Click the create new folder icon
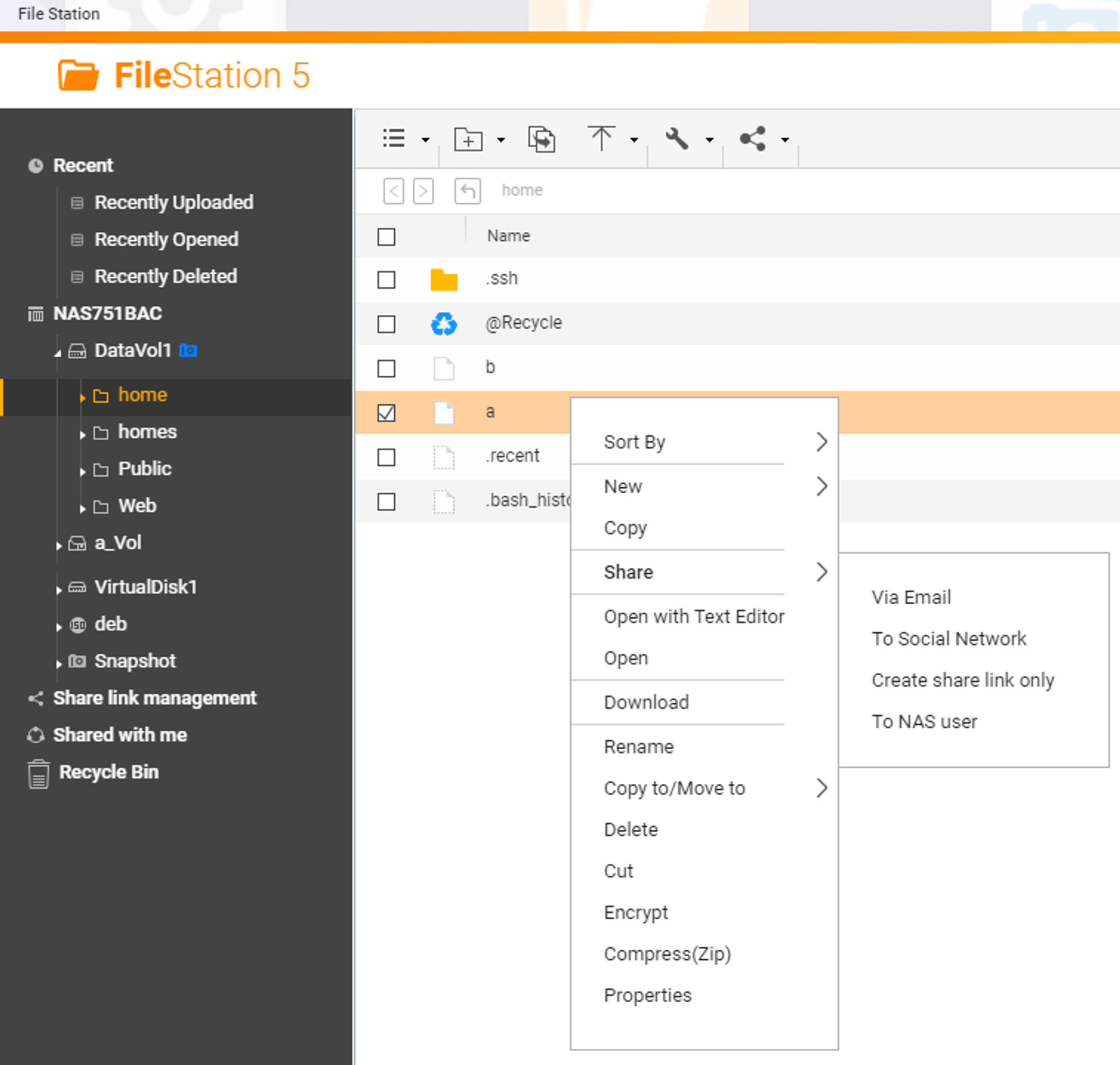The width and height of the screenshot is (1120, 1065). [468, 139]
